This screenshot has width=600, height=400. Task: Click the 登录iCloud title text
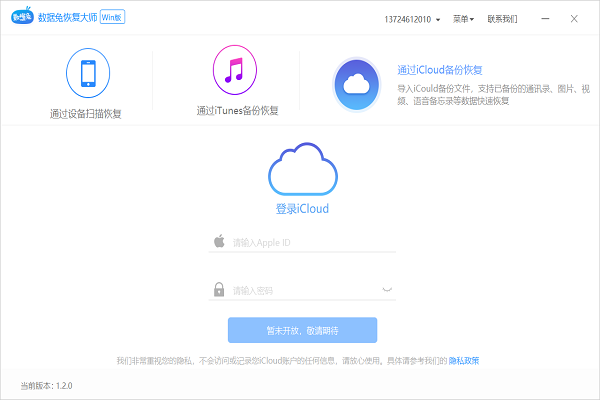point(302,209)
